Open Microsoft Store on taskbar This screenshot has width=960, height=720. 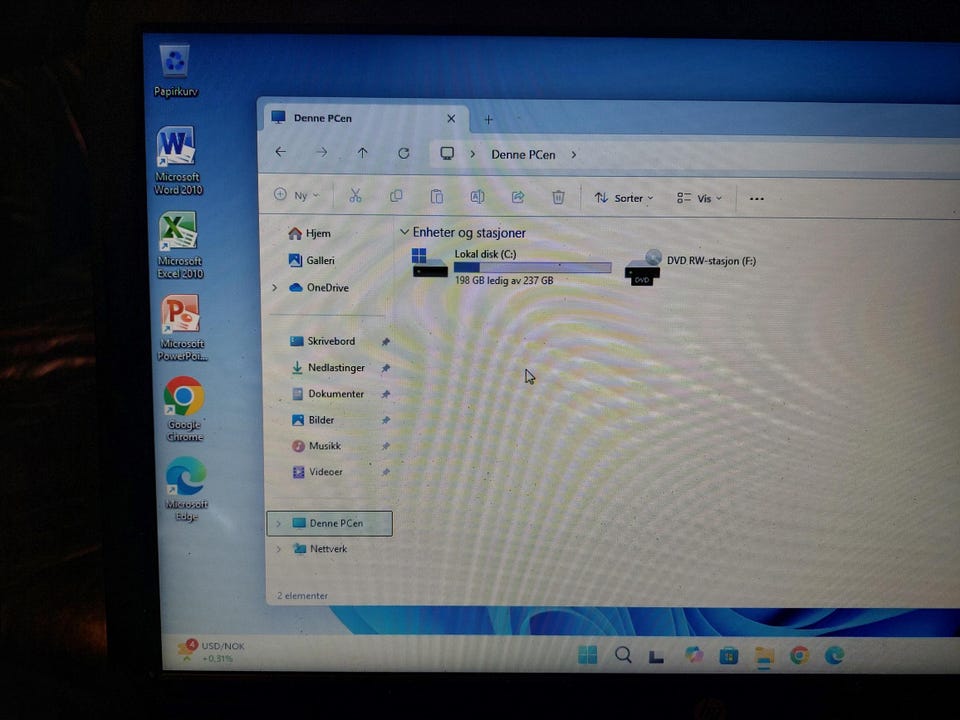(729, 656)
